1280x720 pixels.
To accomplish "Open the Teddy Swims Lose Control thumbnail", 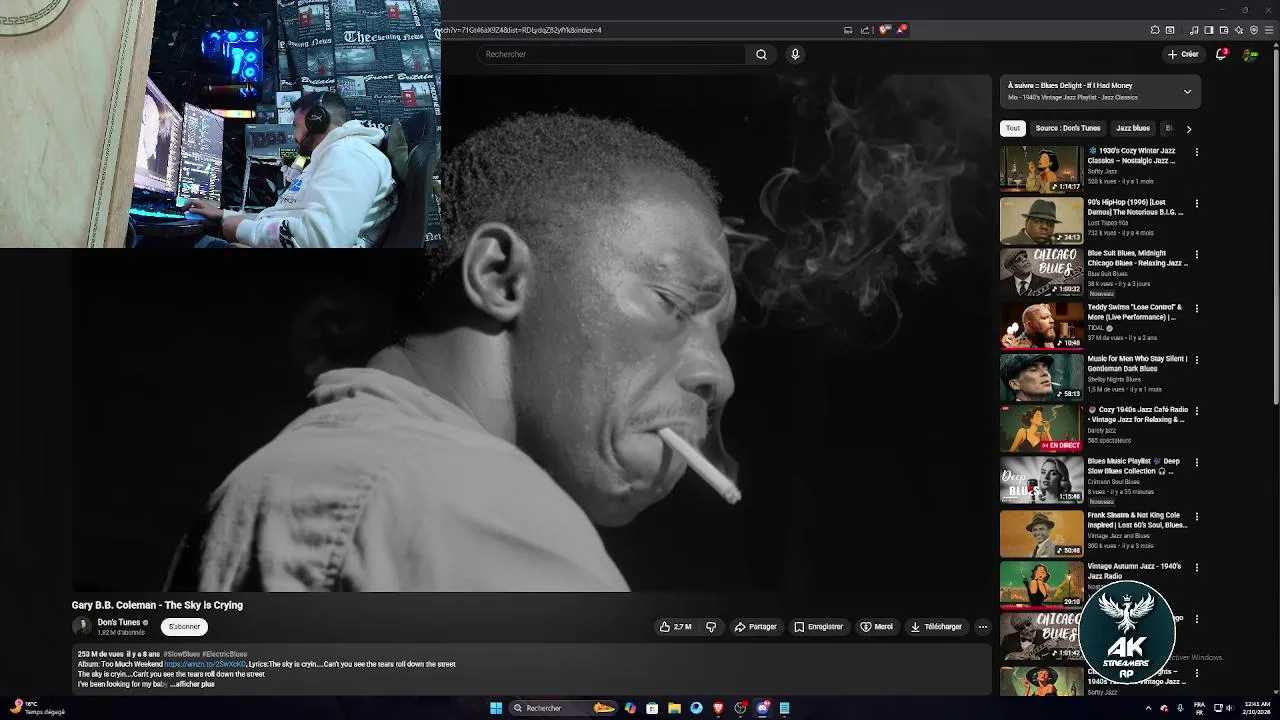I will coord(1041,325).
